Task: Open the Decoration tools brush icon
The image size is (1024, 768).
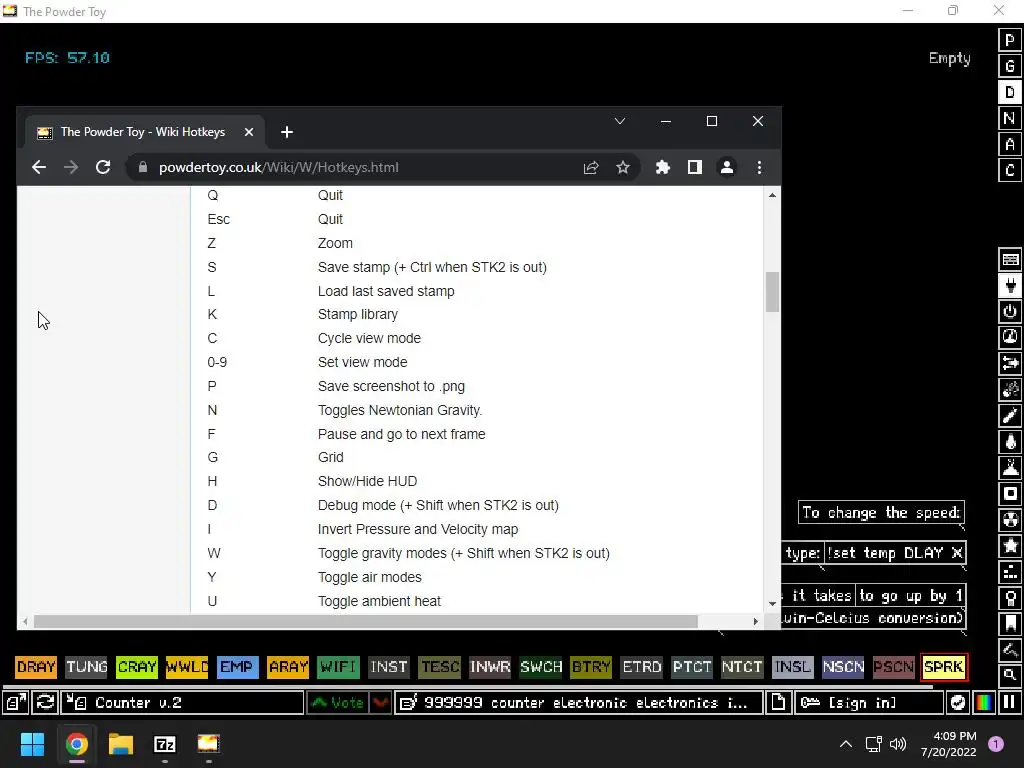Action: (1010, 650)
